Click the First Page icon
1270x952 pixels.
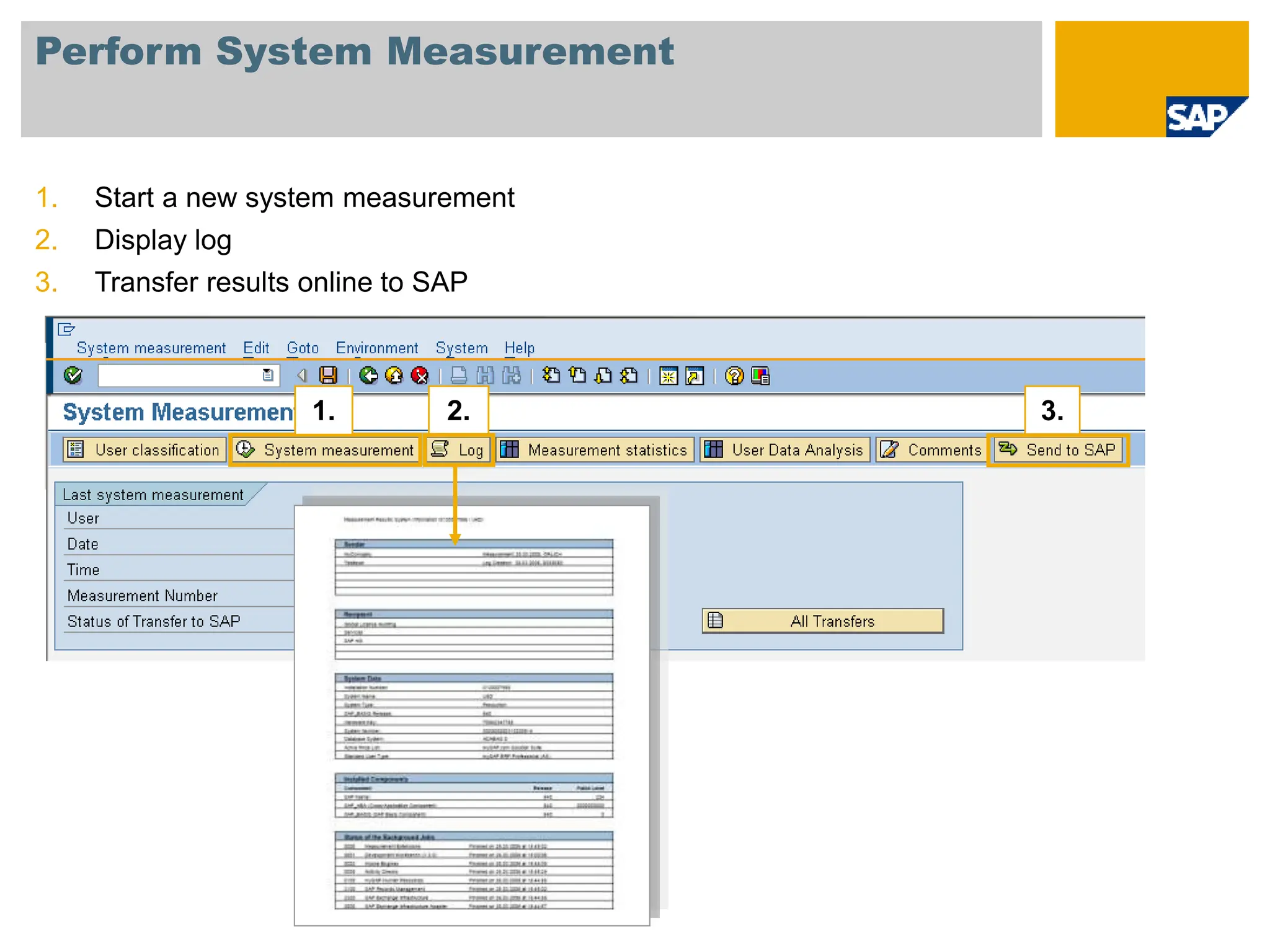coord(551,376)
